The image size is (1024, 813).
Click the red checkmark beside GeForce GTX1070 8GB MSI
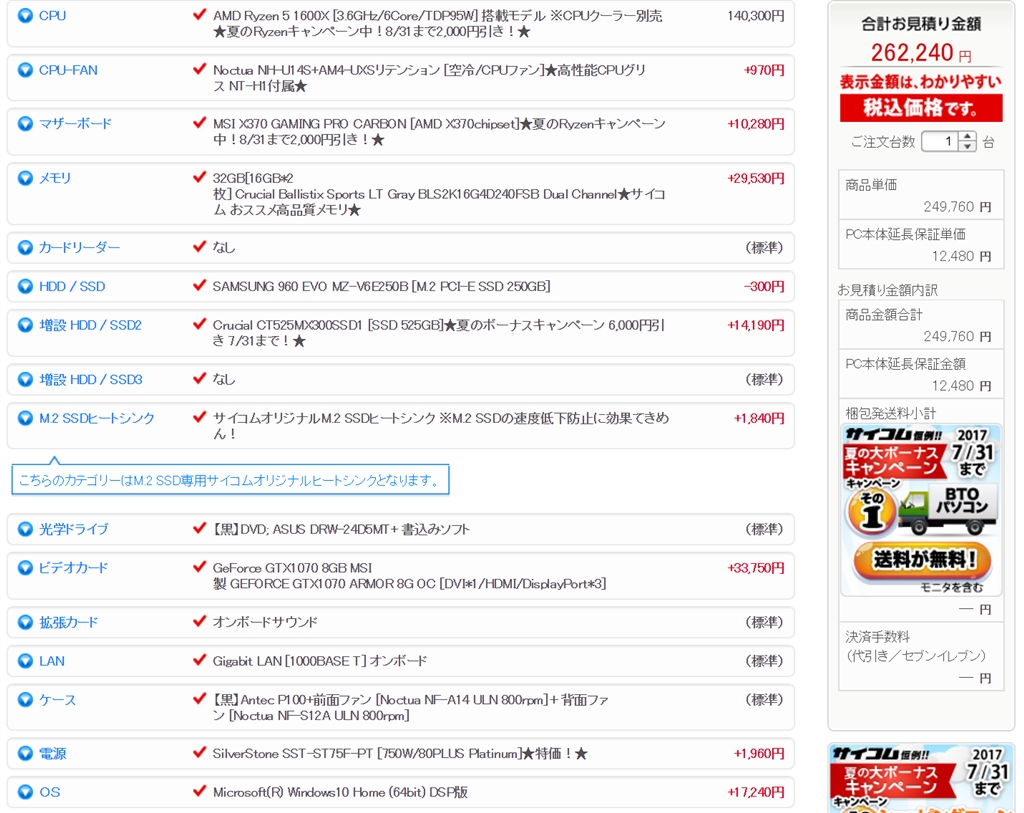click(x=200, y=566)
